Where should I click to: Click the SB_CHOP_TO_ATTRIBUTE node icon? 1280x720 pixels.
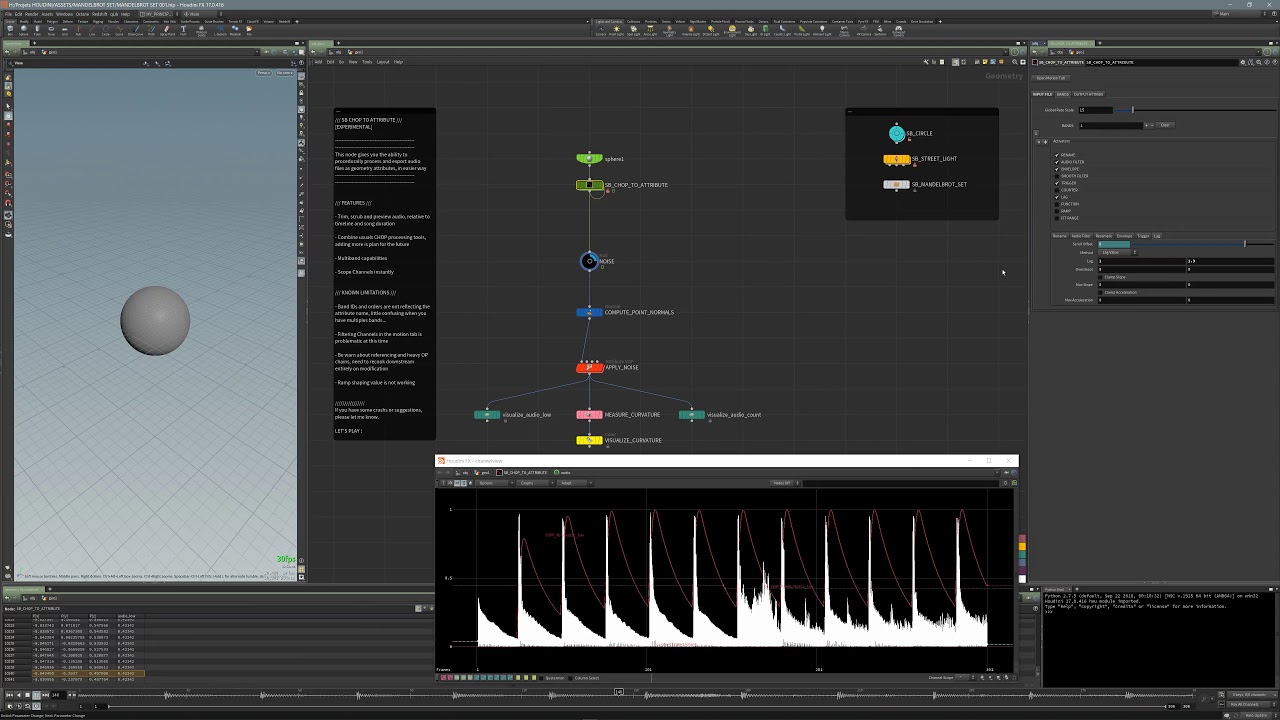pyautogui.click(x=589, y=185)
